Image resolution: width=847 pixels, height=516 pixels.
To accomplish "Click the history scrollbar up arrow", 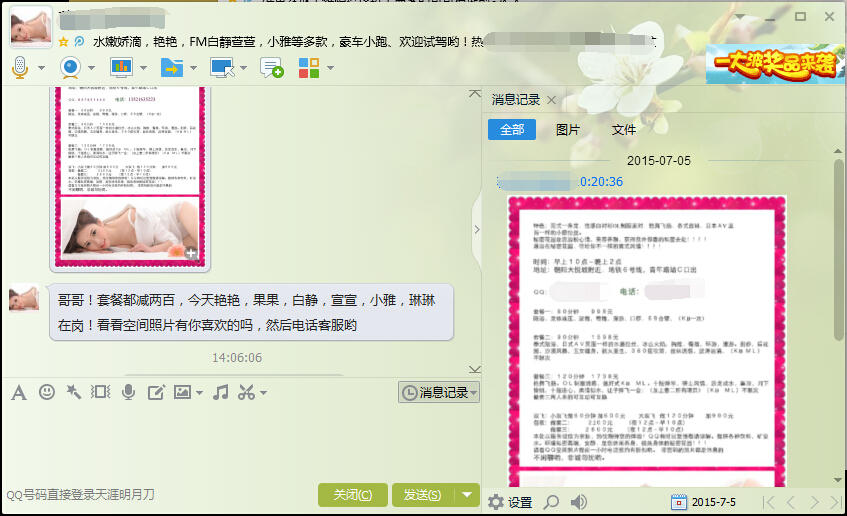I will (838, 150).
